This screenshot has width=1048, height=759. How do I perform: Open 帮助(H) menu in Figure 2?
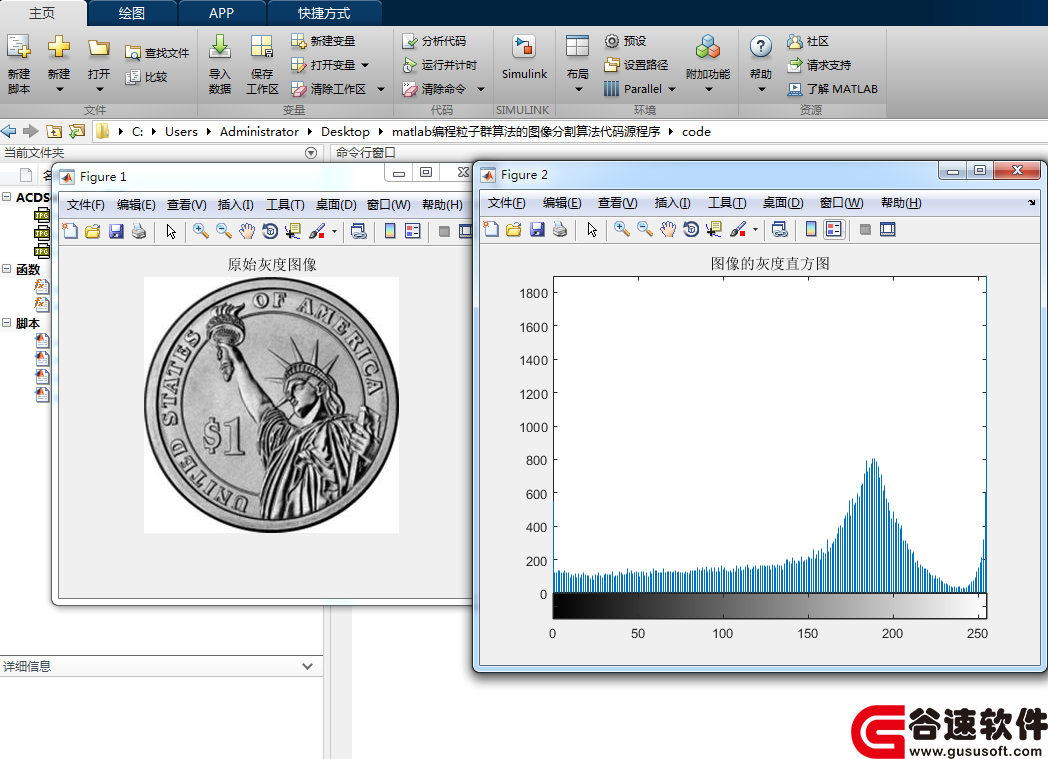point(901,203)
